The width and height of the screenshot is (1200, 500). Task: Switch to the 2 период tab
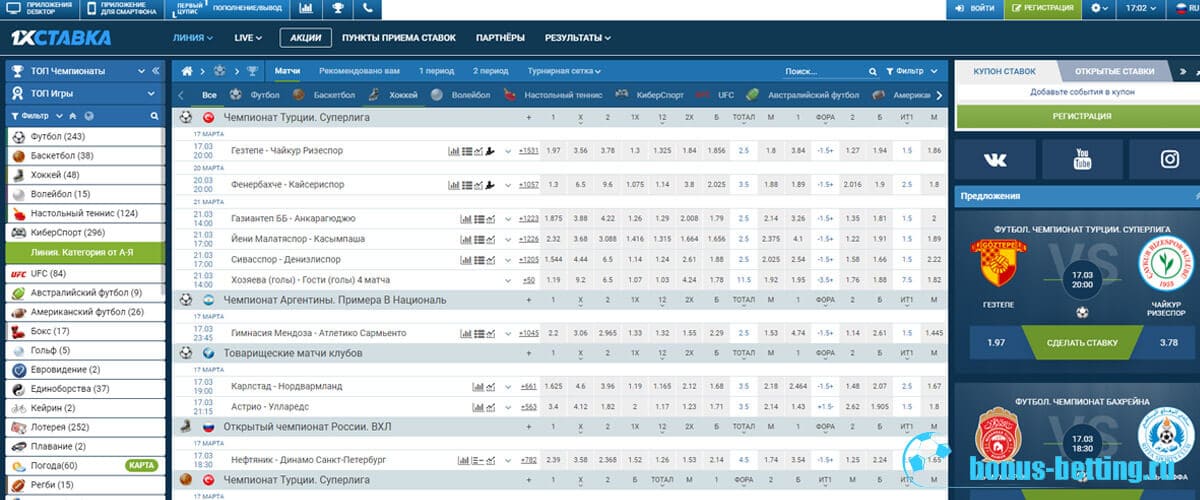click(x=490, y=72)
